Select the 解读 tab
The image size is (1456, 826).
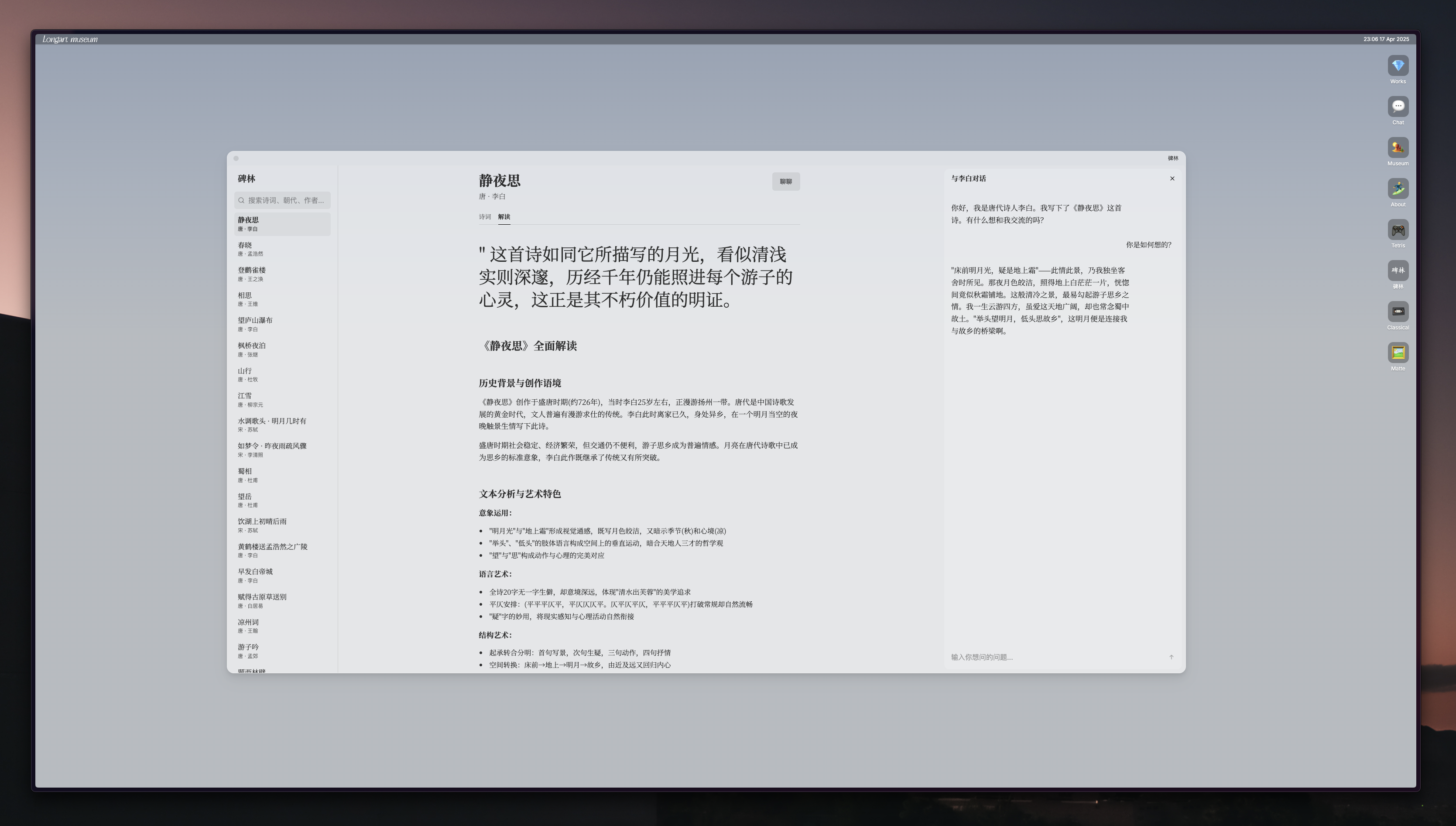504,217
